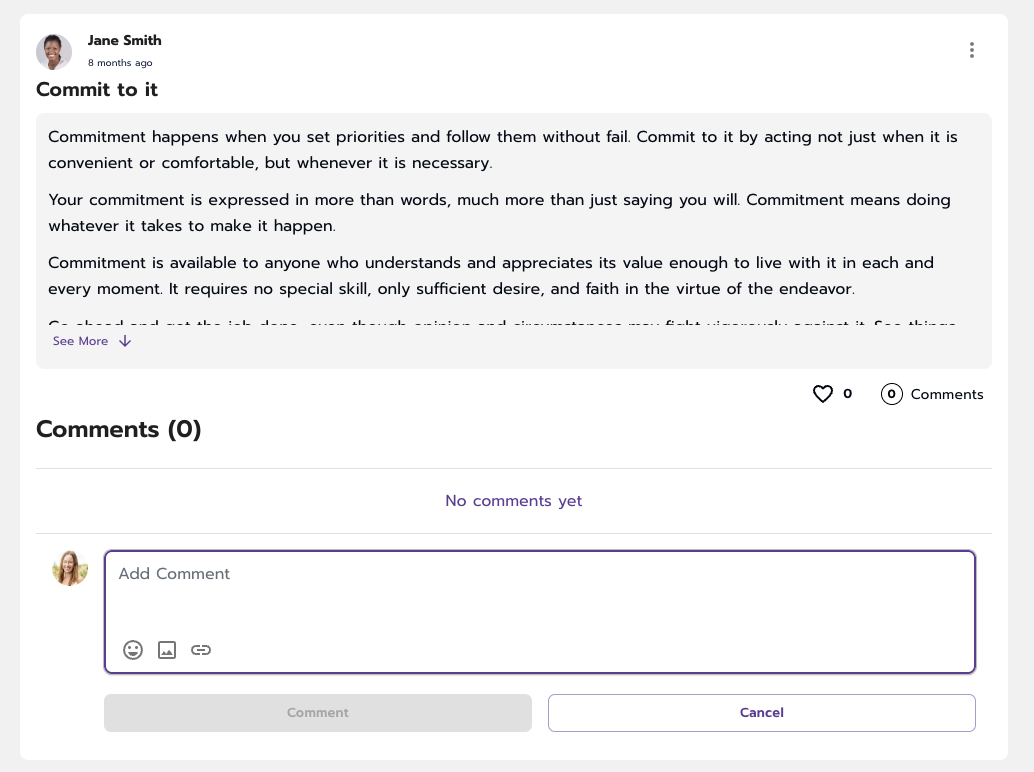Click the circled comment count icon
This screenshot has height=772, width=1034.
tap(891, 394)
